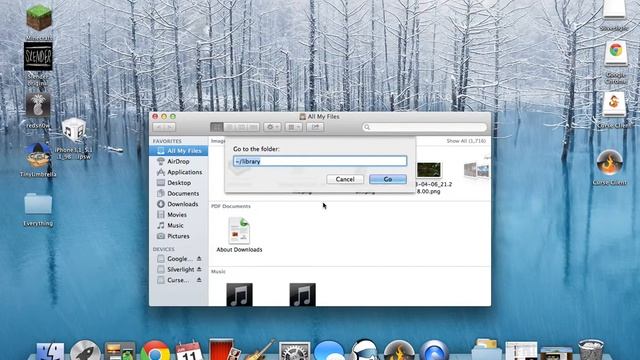The height and width of the screenshot is (360, 640).
Task: Click Cancel in the Go to folder dialog
Action: coord(345,179)
